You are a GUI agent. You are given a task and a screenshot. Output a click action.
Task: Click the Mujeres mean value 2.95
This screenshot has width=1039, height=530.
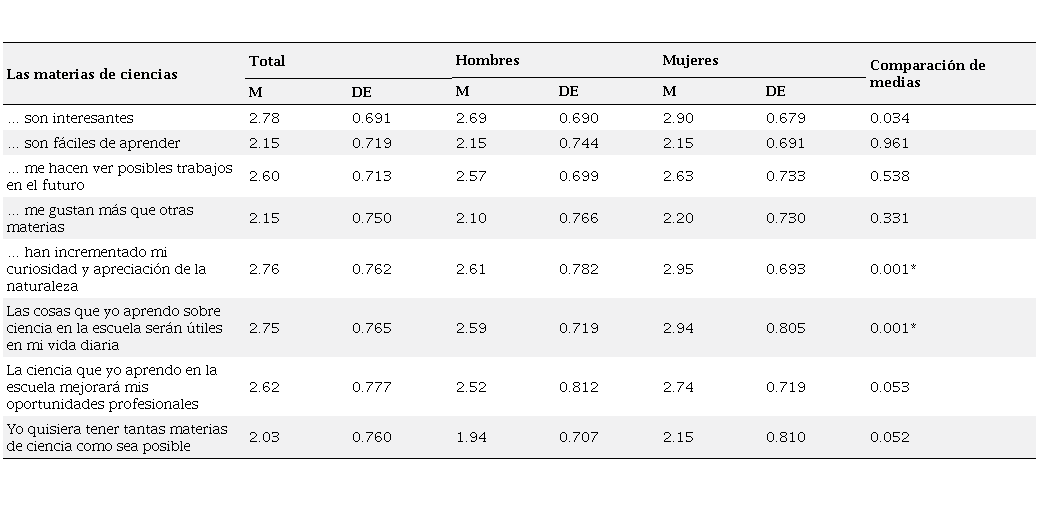(677, 269)
